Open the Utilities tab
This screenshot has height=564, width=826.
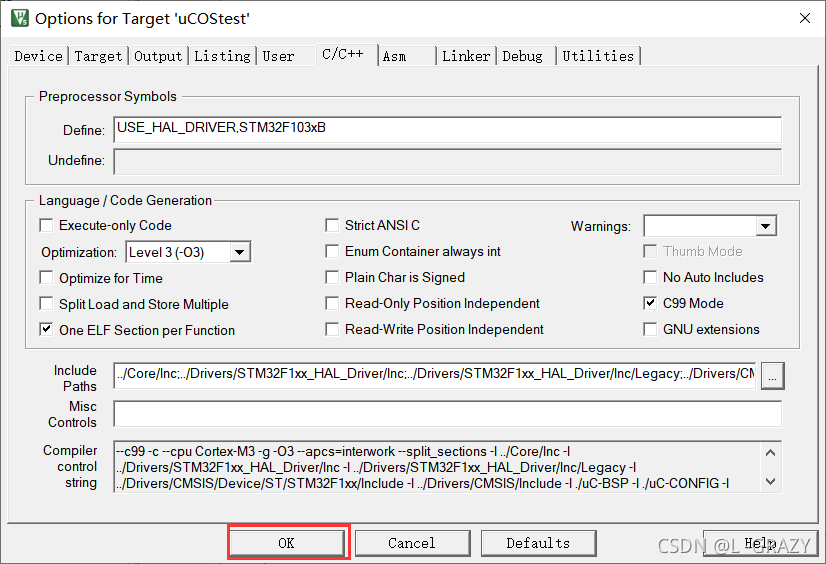(x=598, y=56)
